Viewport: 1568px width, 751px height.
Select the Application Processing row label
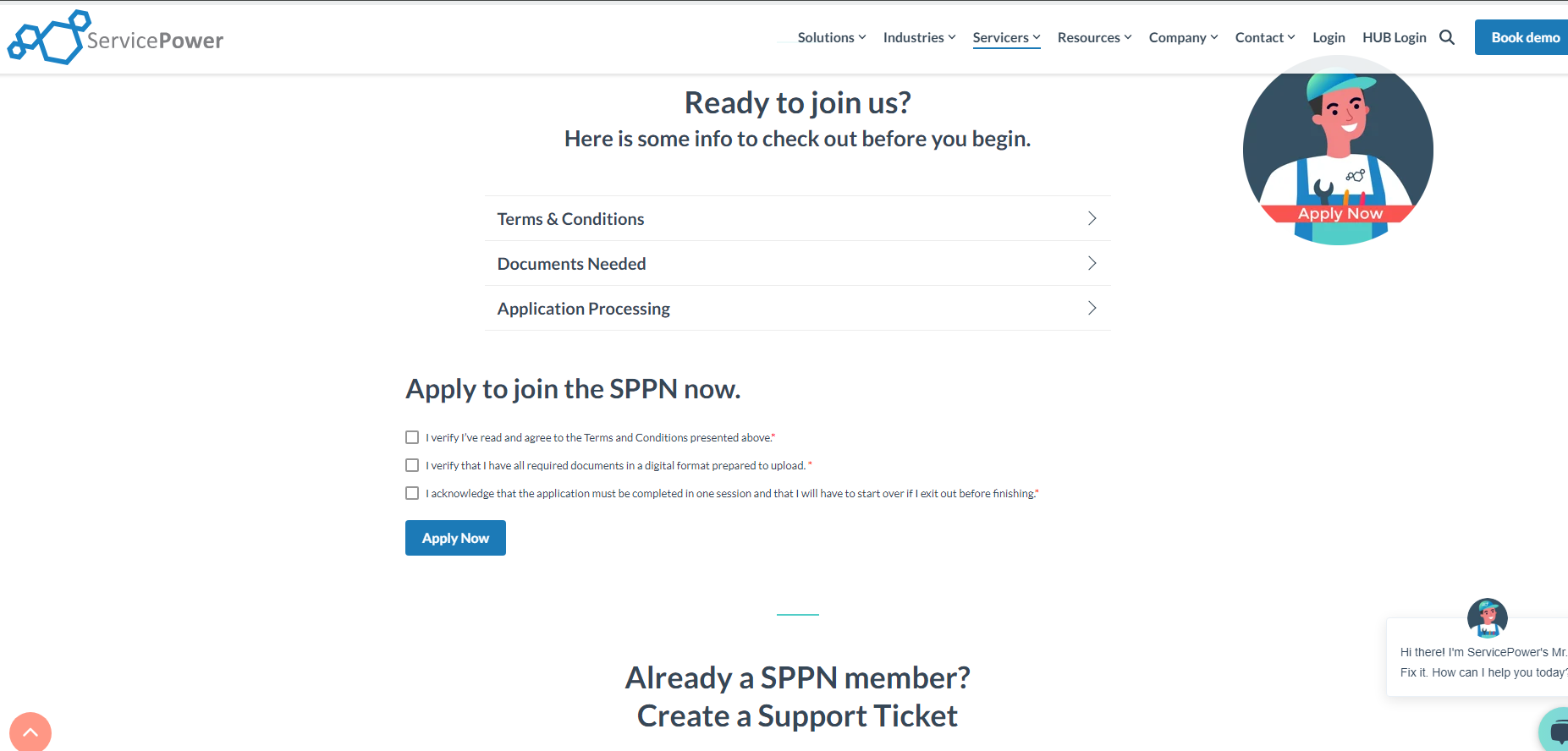click(x=583, y=309)
